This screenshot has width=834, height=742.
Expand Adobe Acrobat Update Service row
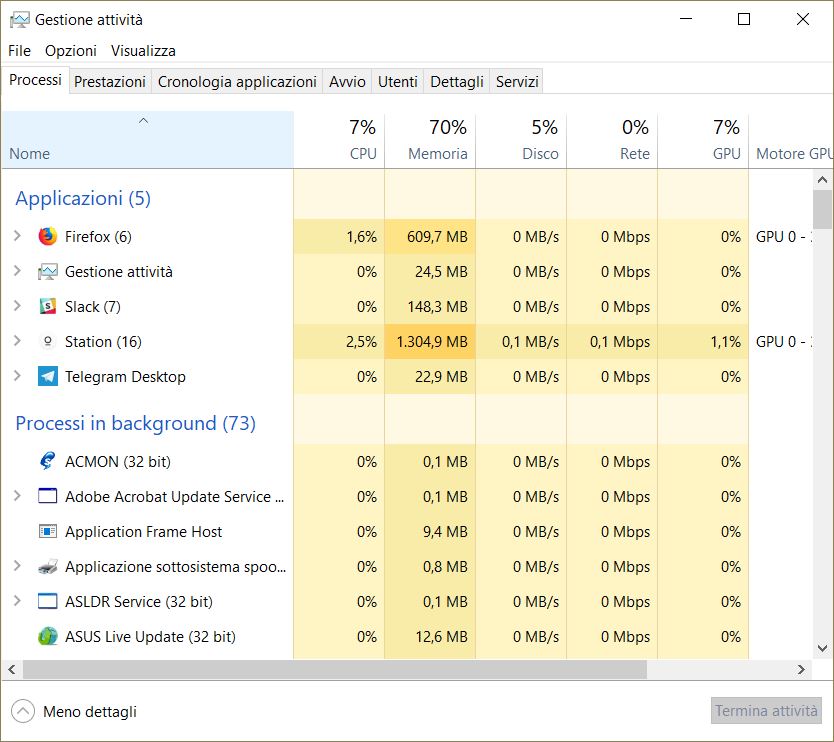18,496
